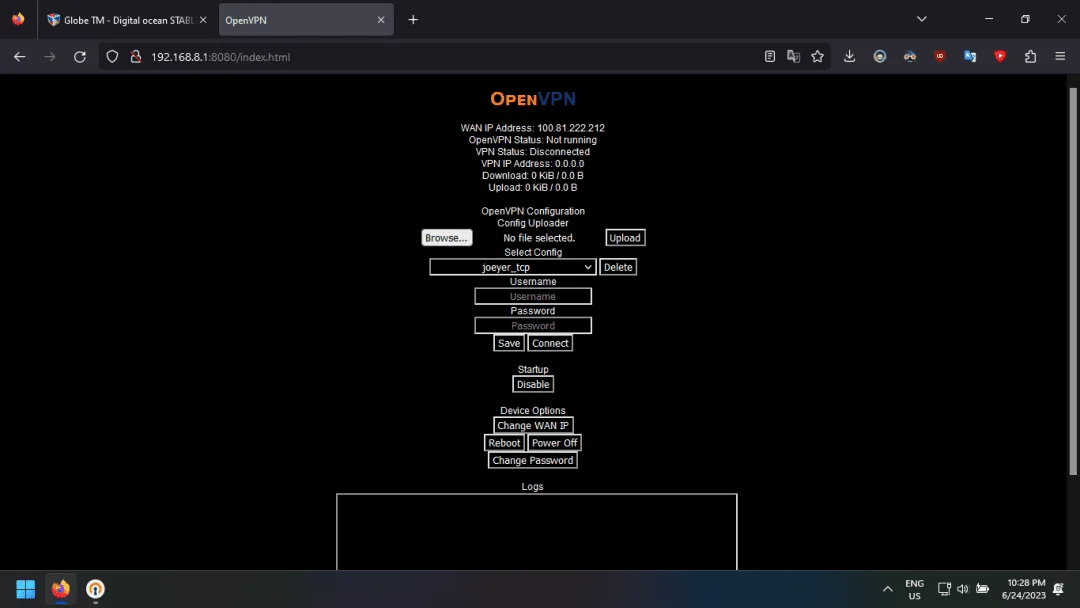Delete the selected config
The width and height of the screenshot is (1080, 608).
pos(618,267)
